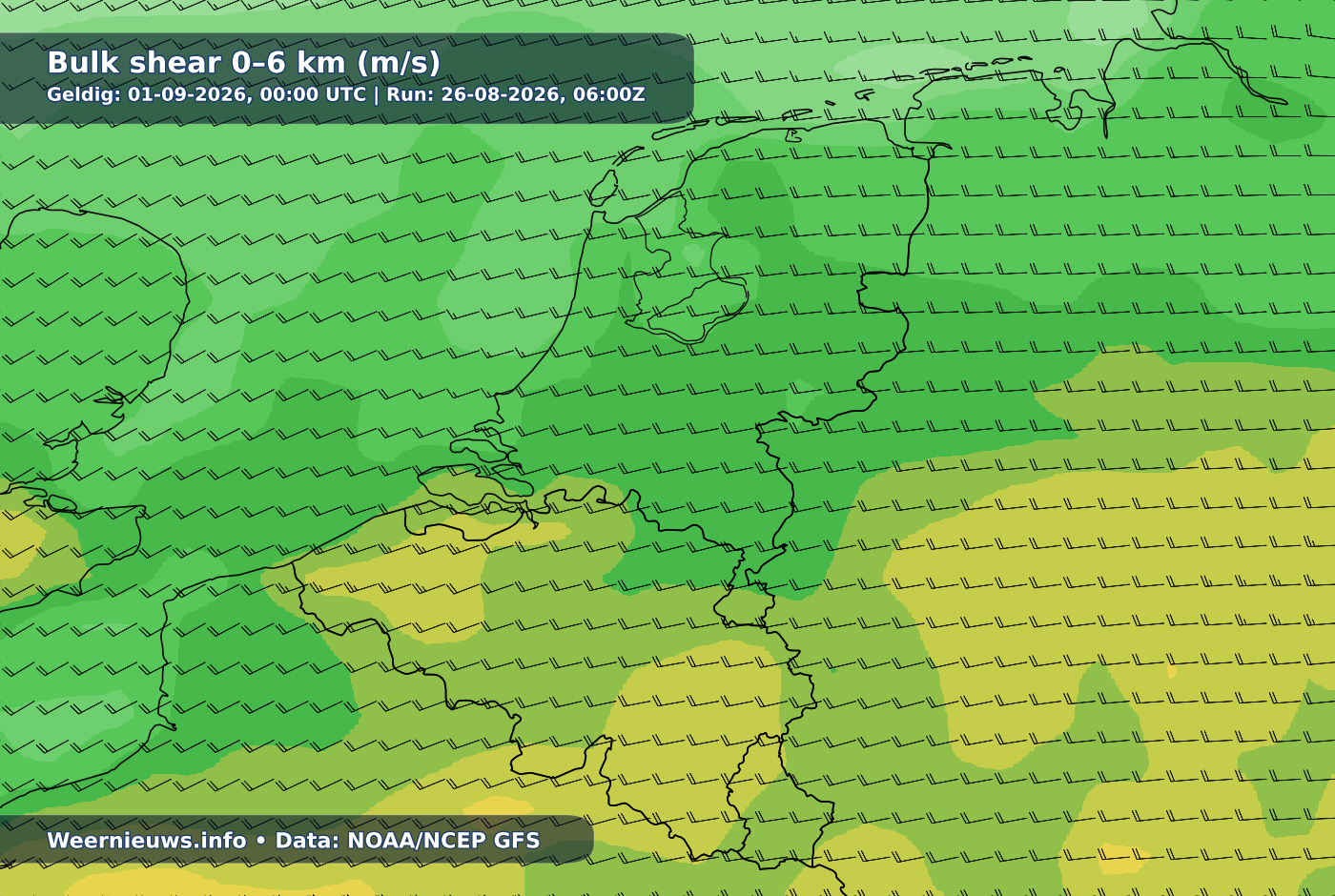The image size is (1335, 896).
Task: Click the 'Geldig: 01-09-2026, 00:00 UTC' text
Action: coord(206,94)
